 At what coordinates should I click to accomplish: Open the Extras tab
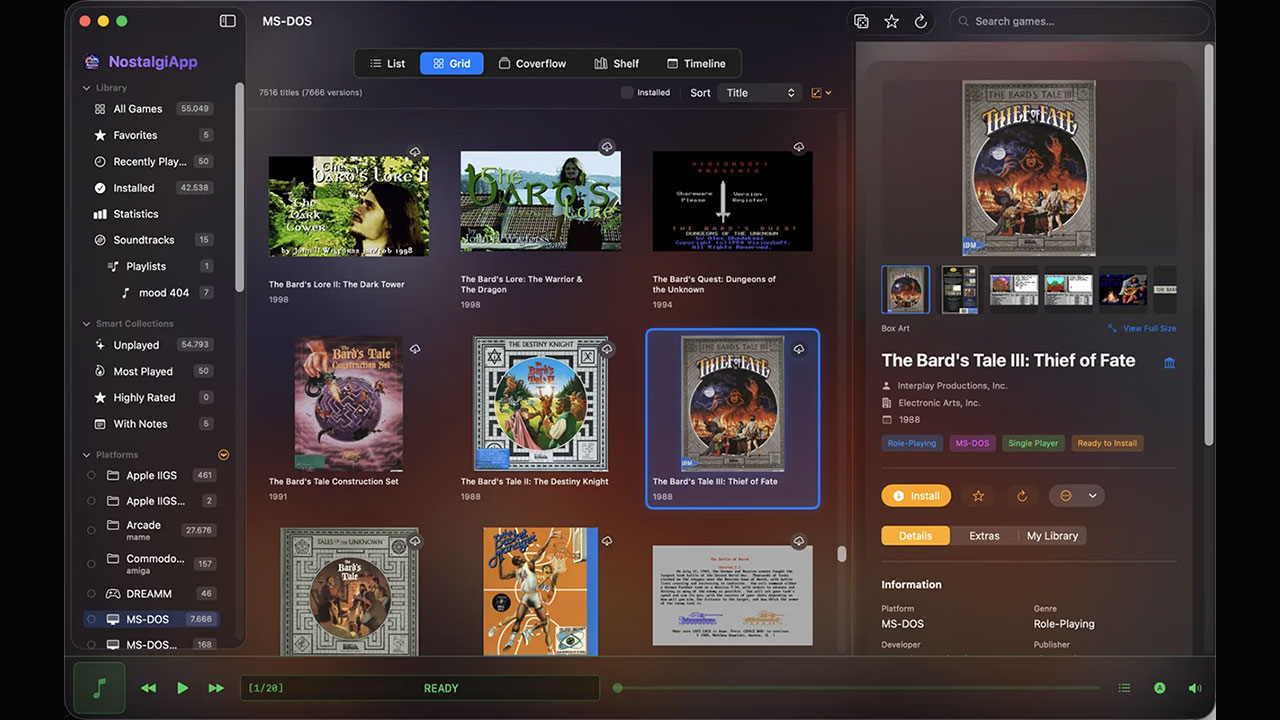coord(984,536)
